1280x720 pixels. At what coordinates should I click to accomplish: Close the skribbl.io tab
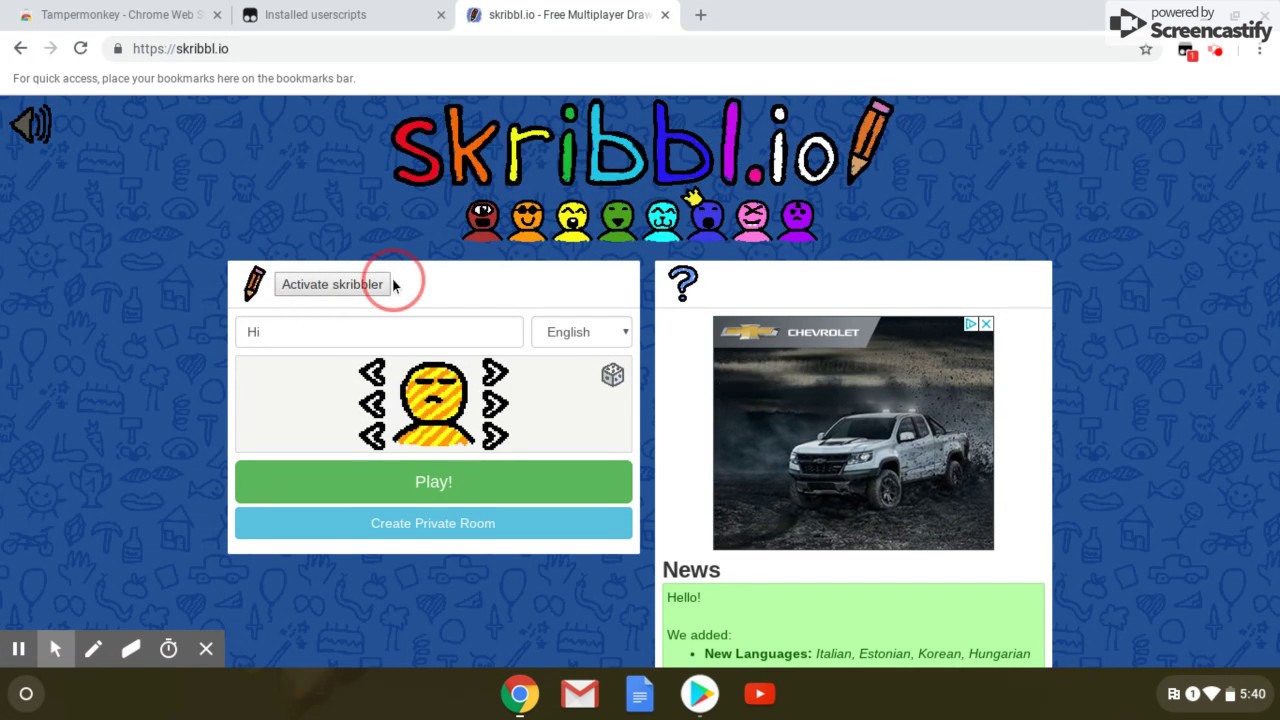point(666,15)
